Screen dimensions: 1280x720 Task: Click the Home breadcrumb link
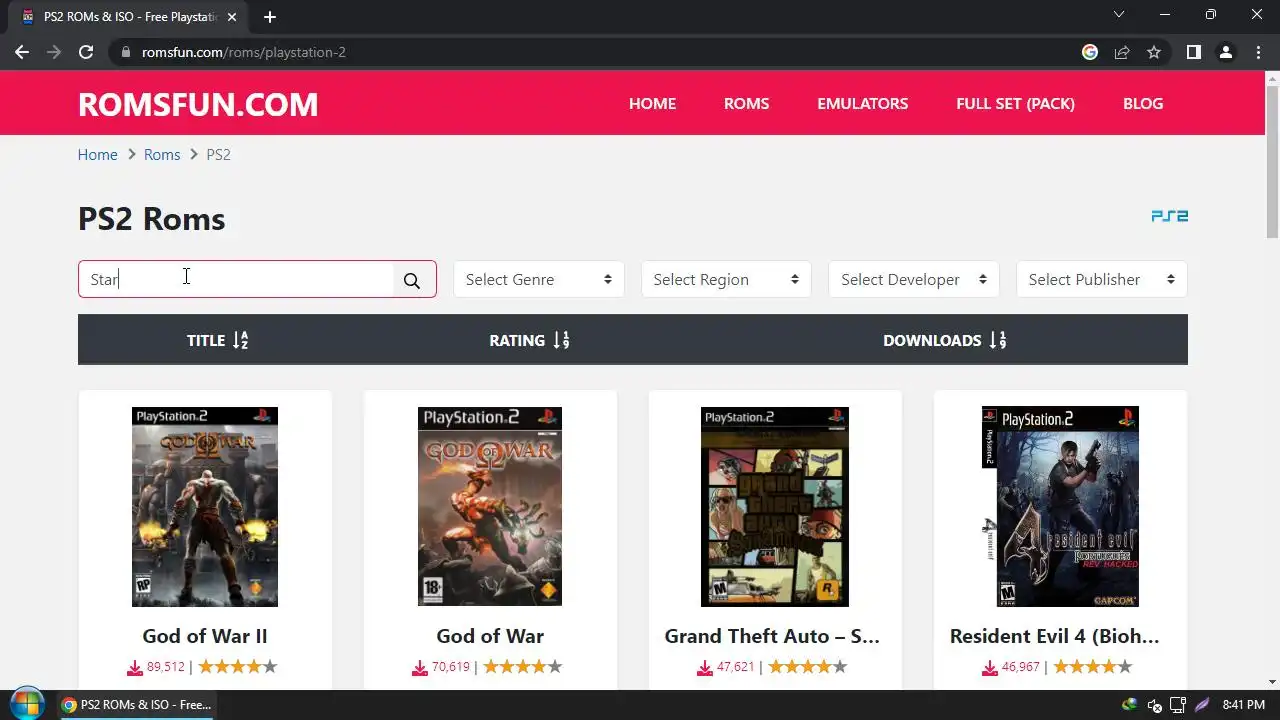98,155
